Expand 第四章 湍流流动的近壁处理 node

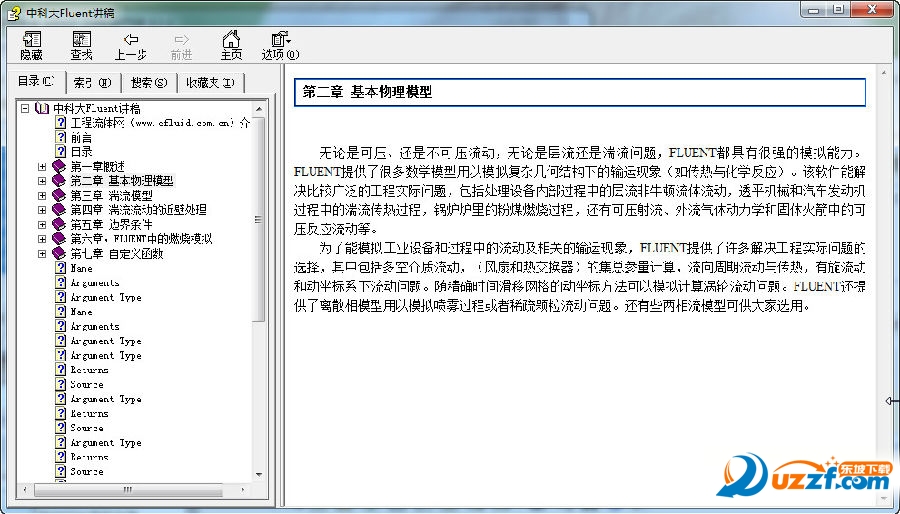tap(42, 209)
